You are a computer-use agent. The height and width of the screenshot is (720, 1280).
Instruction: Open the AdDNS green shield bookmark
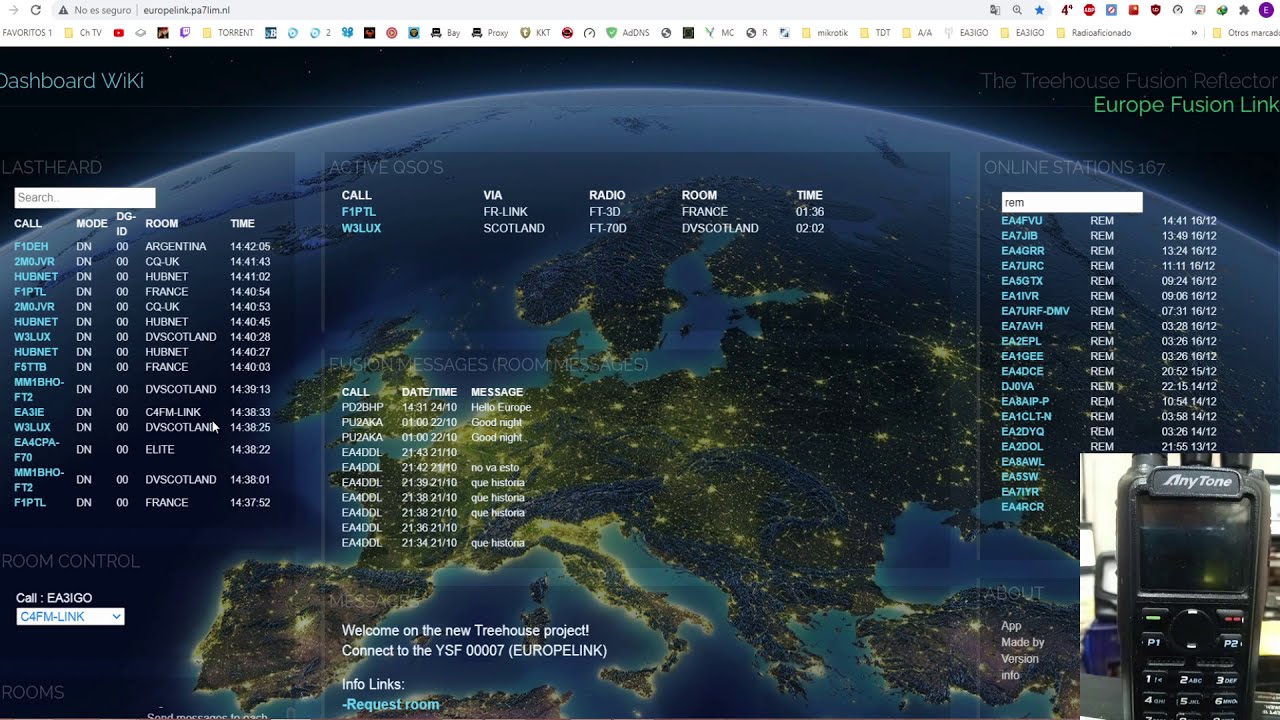tap(629, 32)
